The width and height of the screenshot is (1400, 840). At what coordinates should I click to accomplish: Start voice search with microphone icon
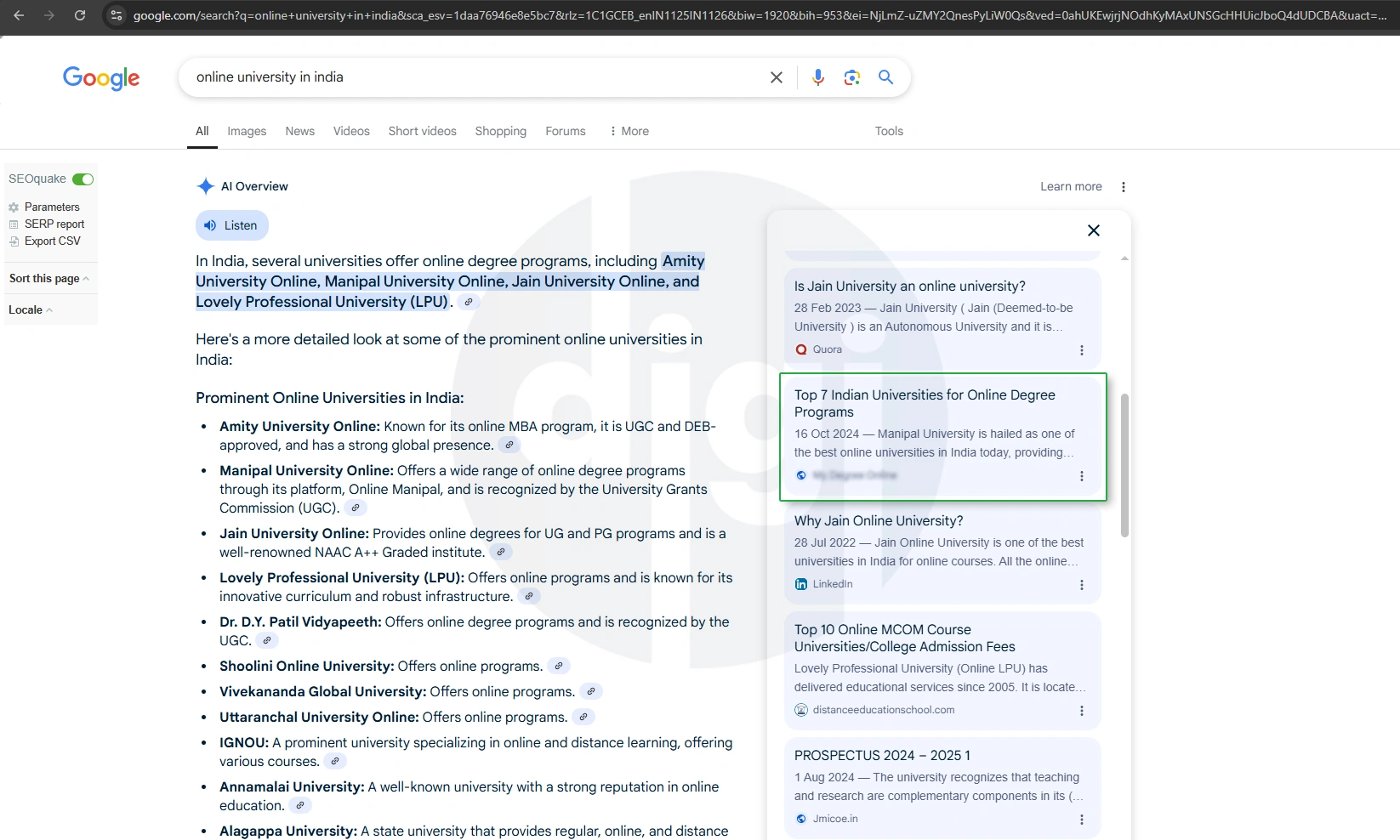tap(818, 77)
